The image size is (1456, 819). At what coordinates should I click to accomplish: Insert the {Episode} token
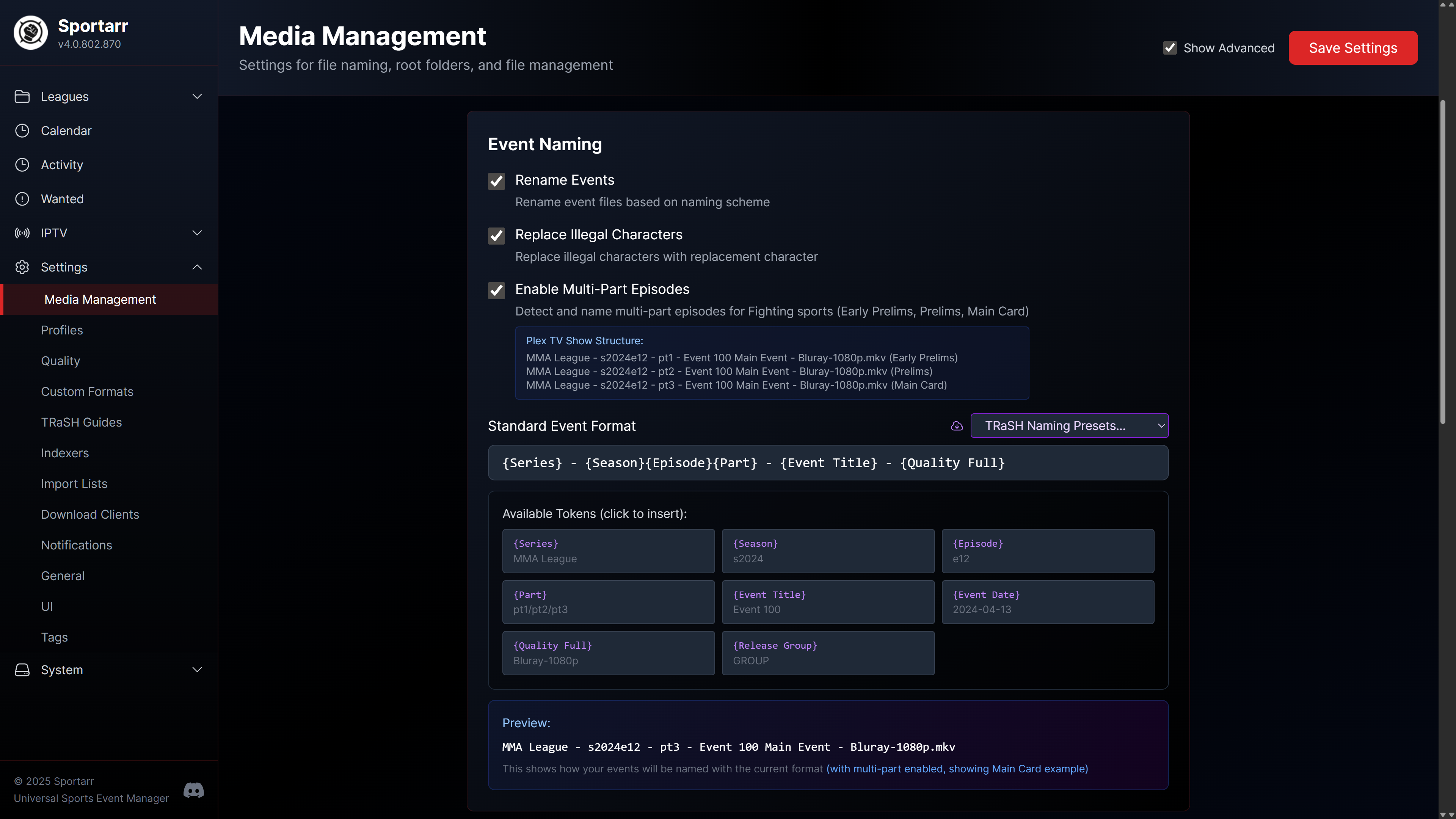pos(1048,551)
